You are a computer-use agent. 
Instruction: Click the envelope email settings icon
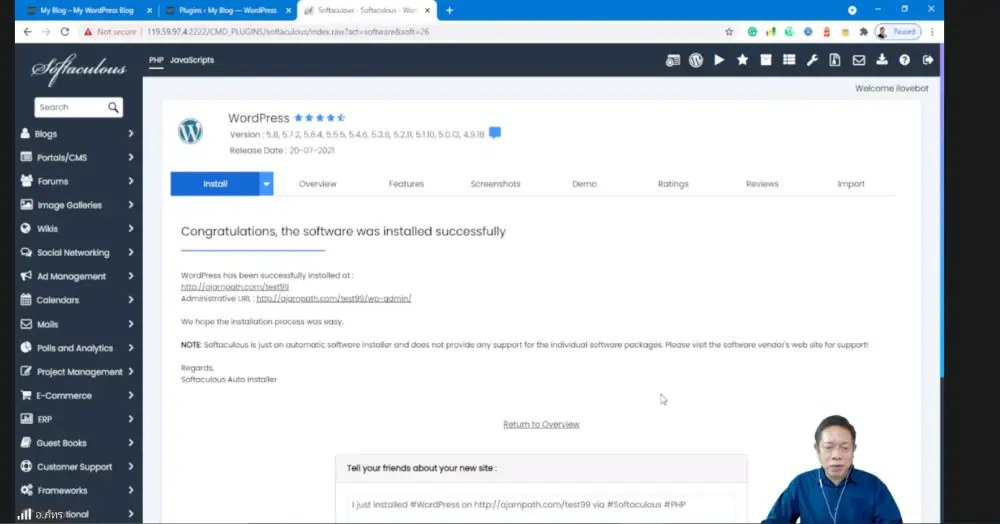[x=858, y=60]
